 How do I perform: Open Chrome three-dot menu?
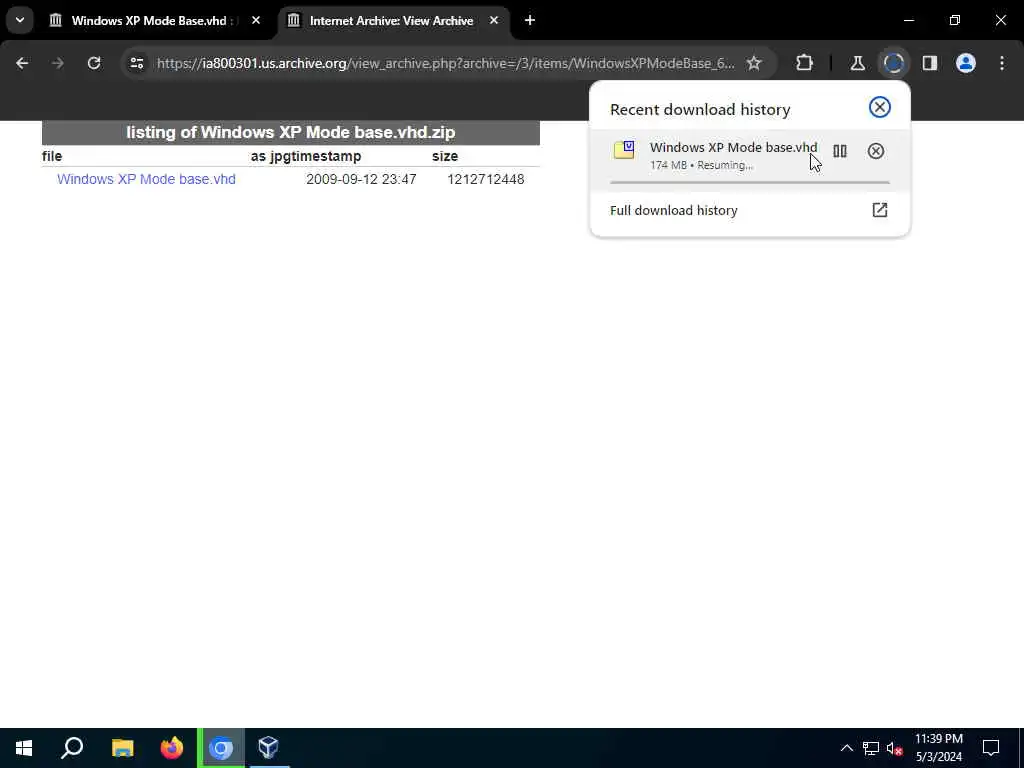[x=1002, y=63]
